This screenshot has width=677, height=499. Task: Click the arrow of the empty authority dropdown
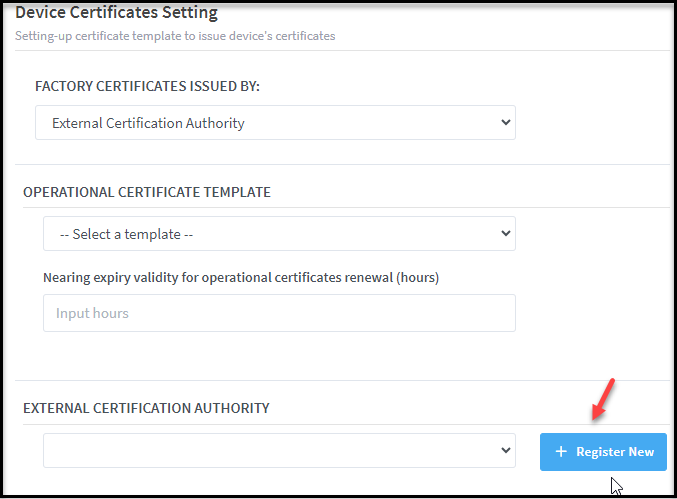(503, 451)
